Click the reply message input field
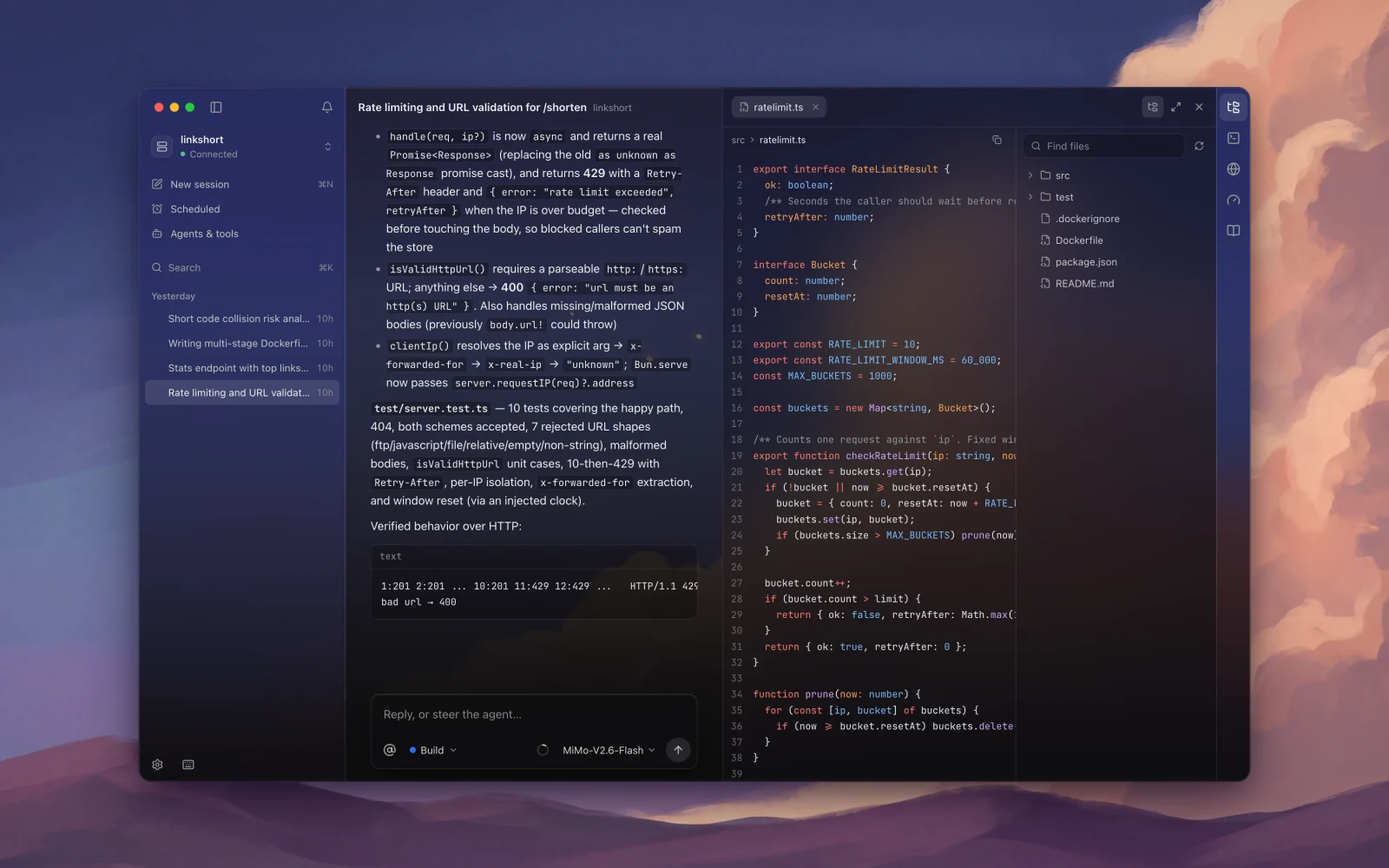 pos(534,714)
